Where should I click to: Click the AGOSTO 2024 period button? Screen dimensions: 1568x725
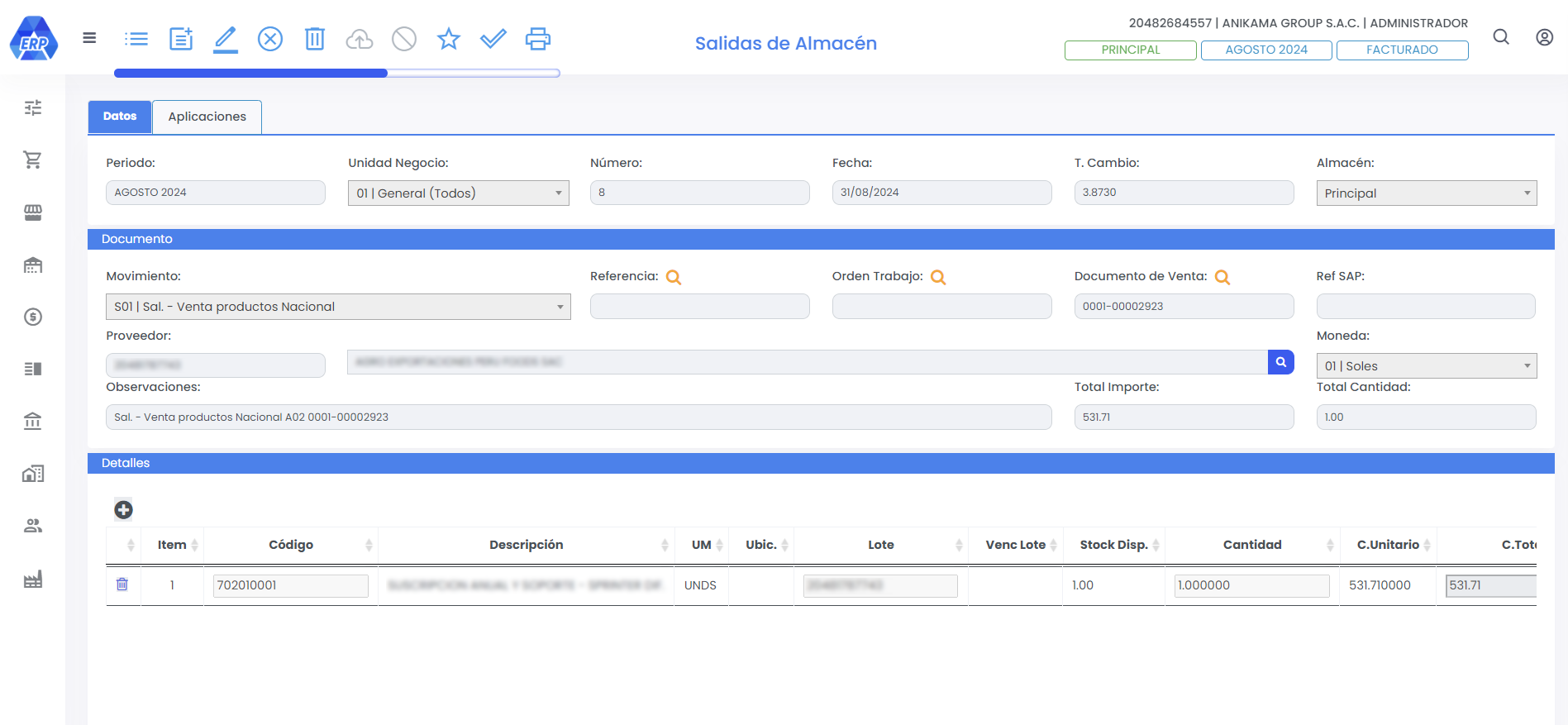[1266, 50]
